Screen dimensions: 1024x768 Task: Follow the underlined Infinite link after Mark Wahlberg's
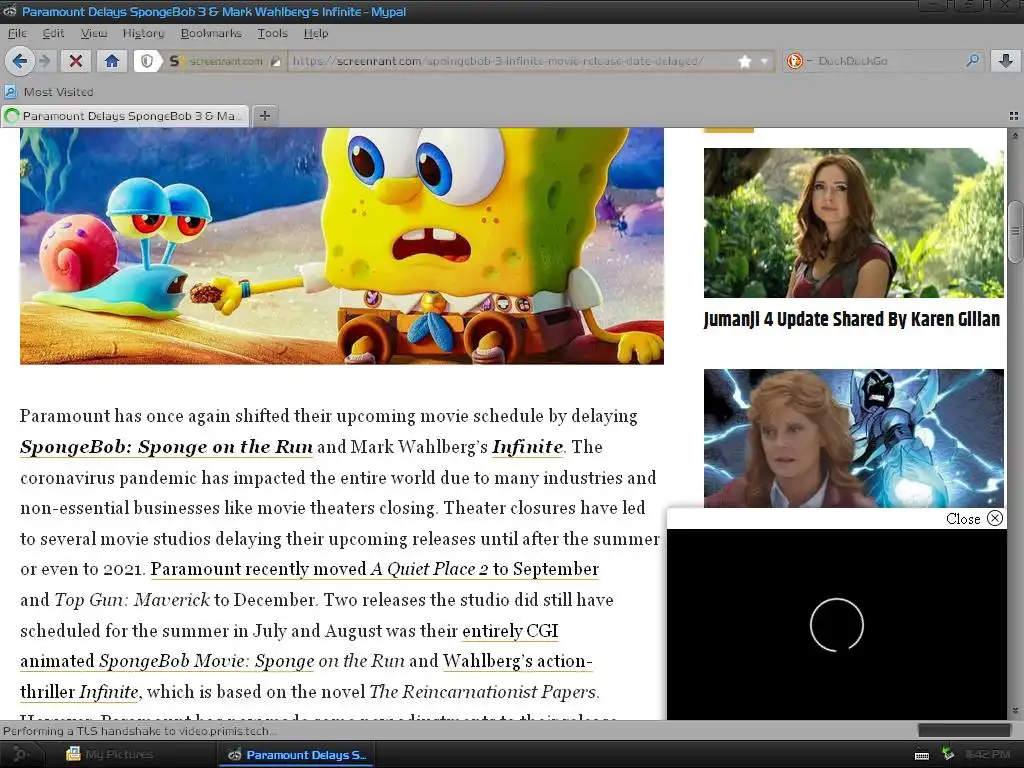click(528, 447)
